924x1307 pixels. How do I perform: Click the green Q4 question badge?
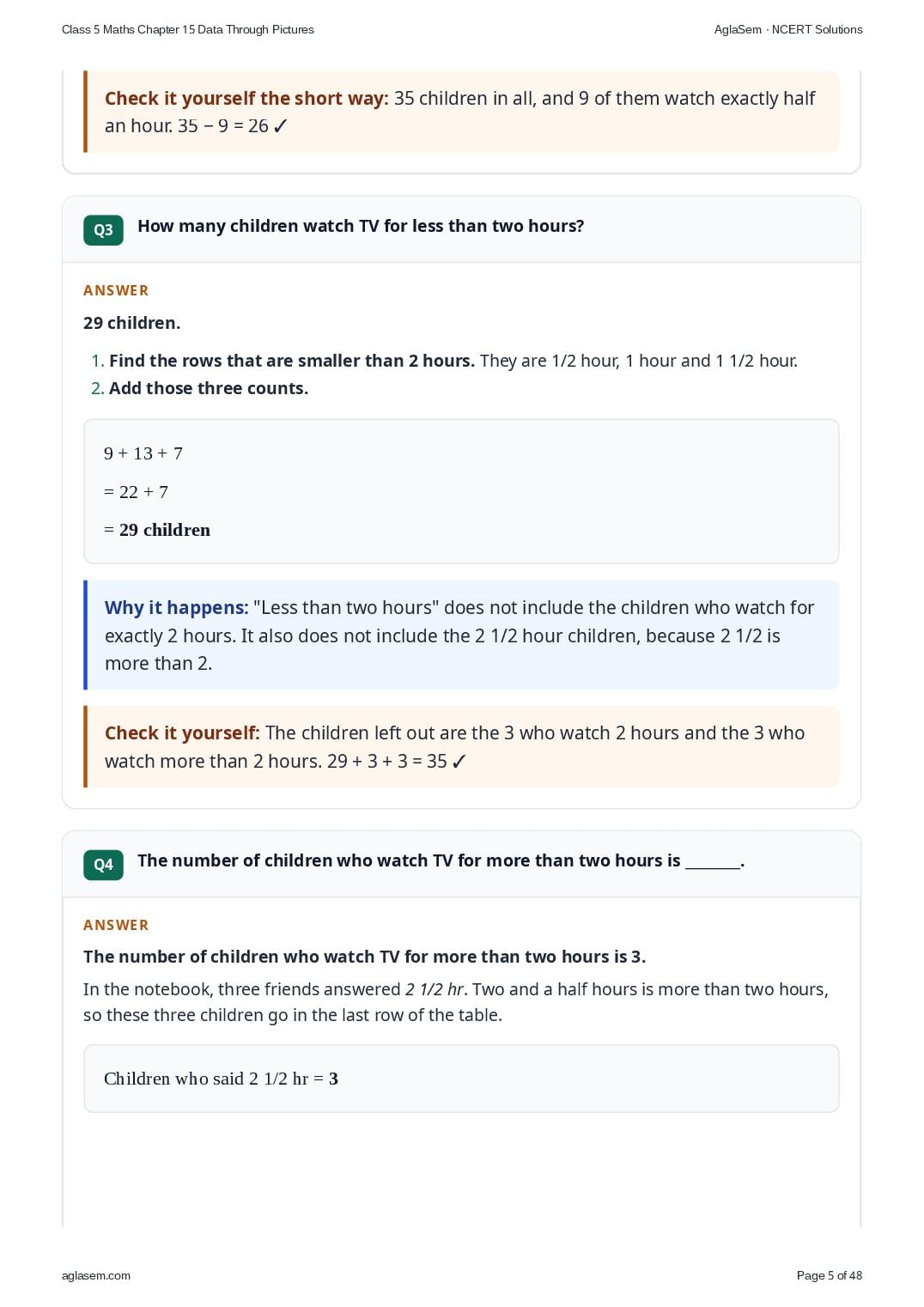103,865
